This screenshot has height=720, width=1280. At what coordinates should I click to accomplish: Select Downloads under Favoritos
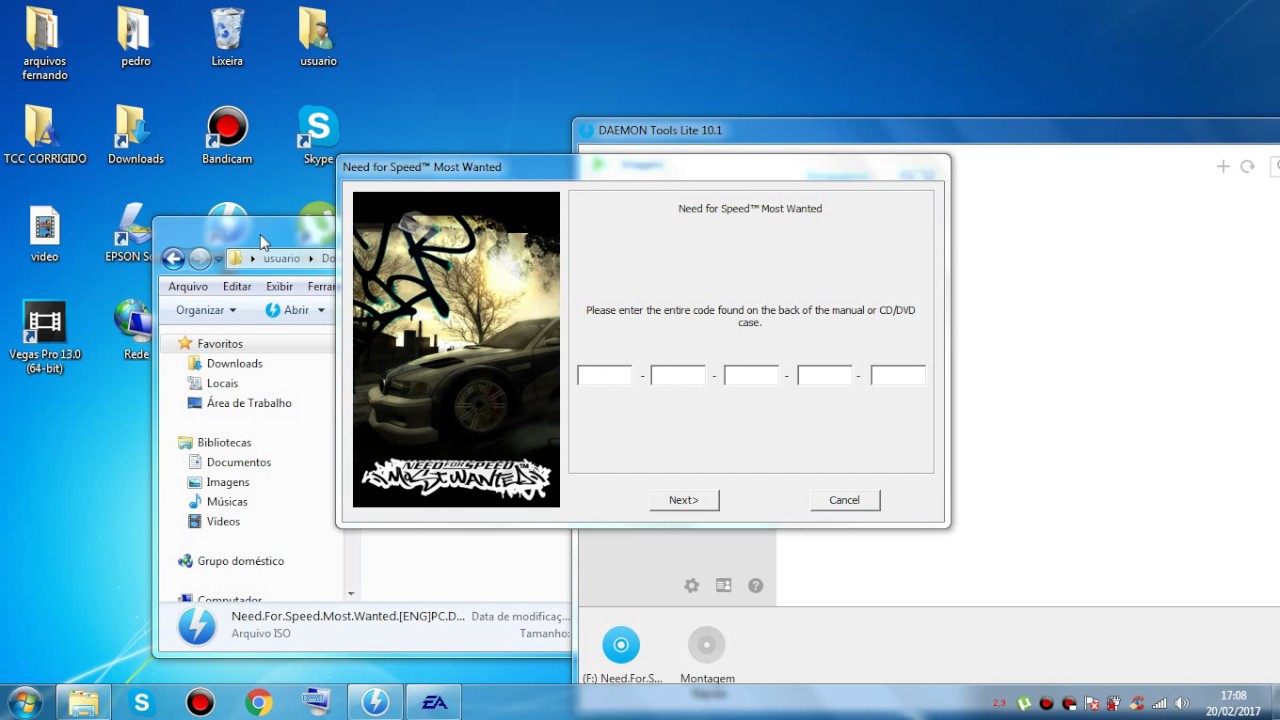tap(225, 363)
